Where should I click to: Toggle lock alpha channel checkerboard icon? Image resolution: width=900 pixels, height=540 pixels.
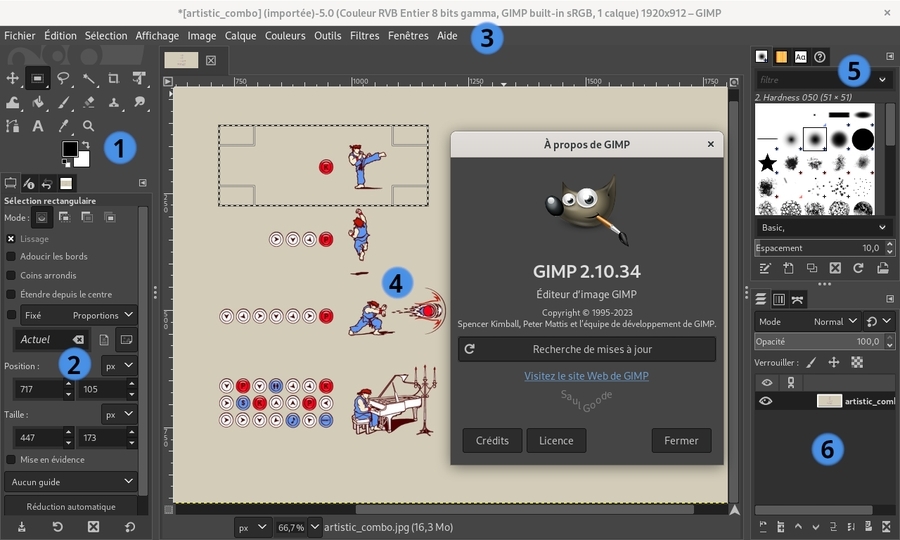click(x=857, y=363)
